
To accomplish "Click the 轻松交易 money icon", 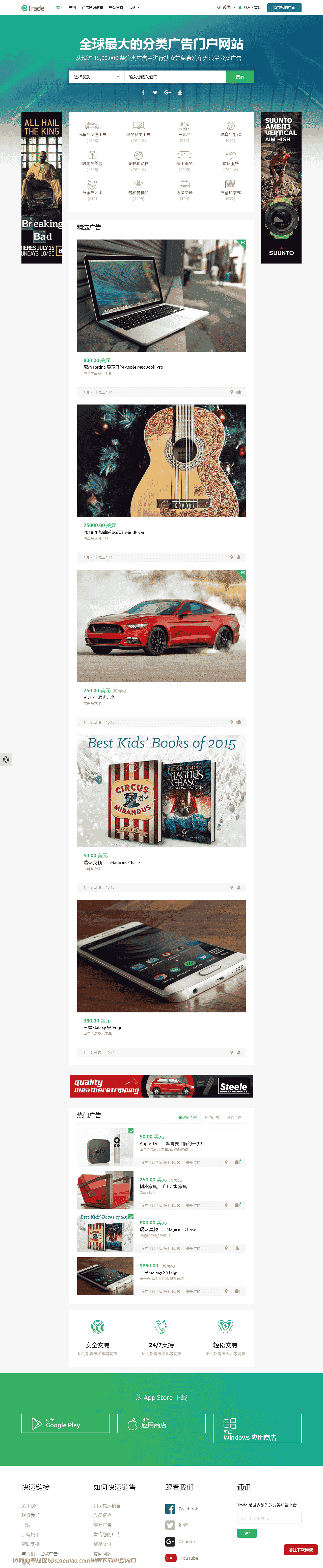I will tap(225, 1326).
